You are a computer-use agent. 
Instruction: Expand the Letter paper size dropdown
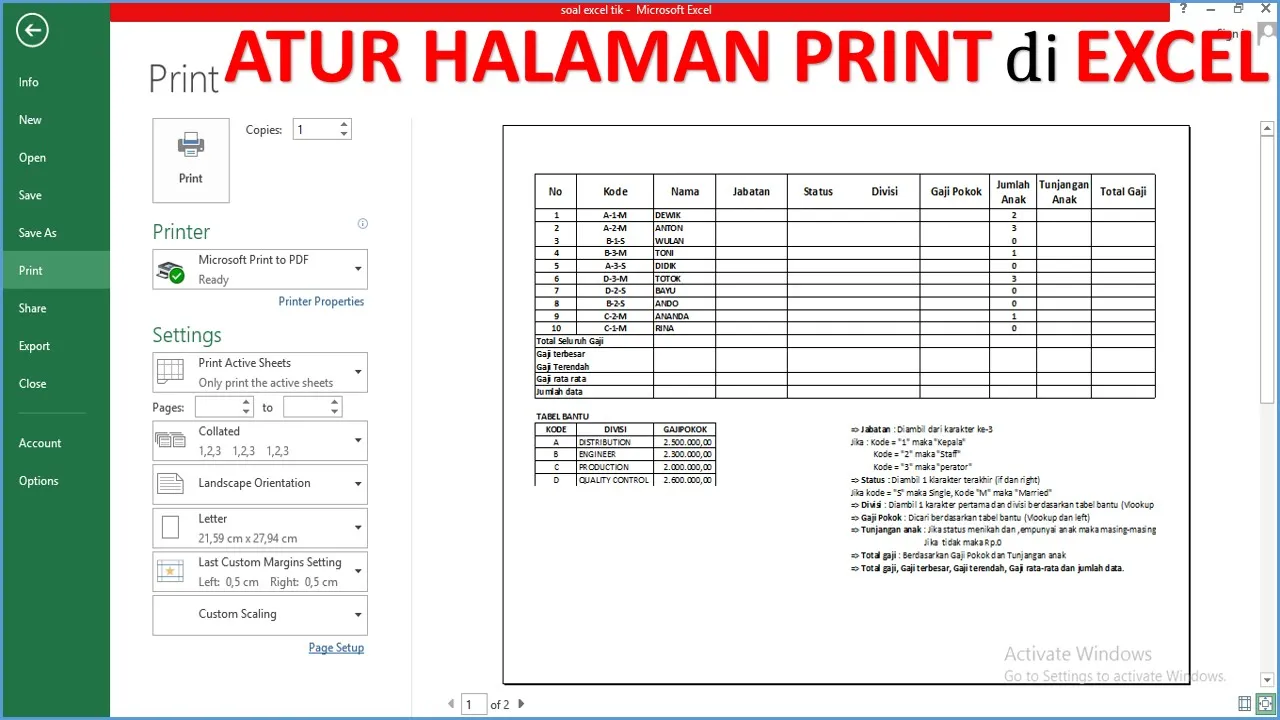(x=358, y=527)
